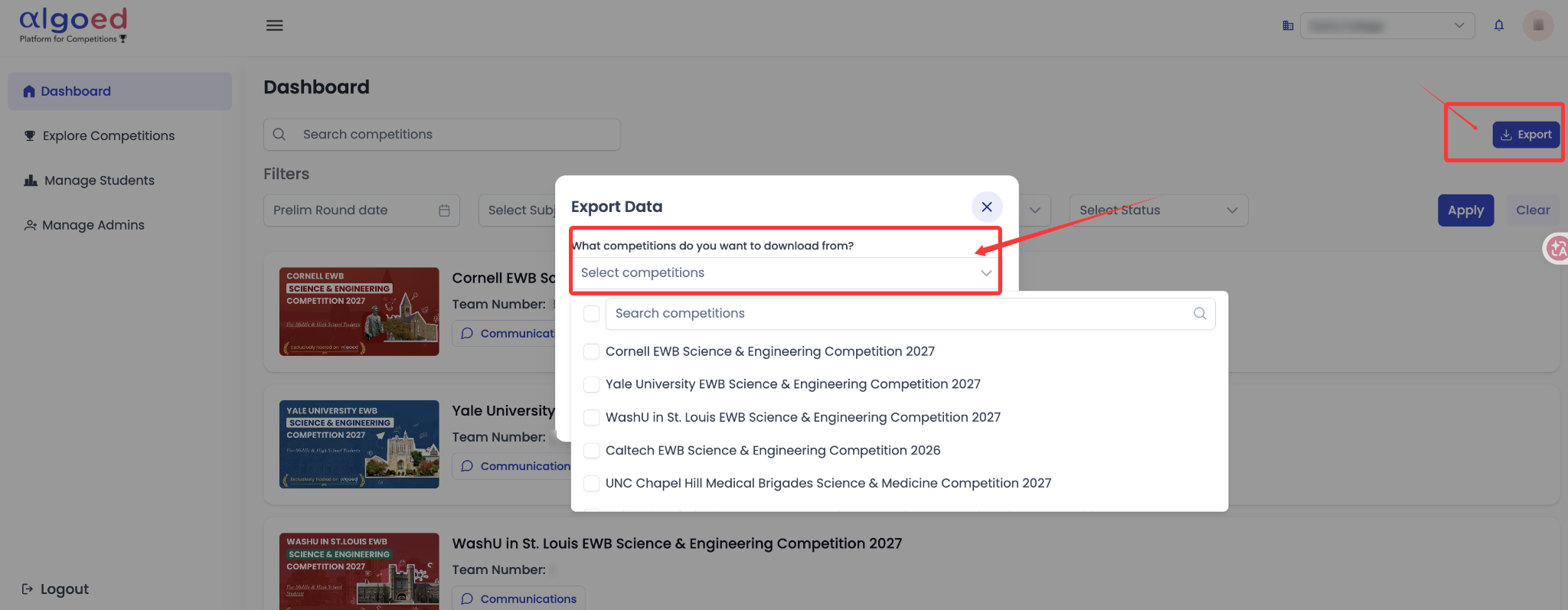Image resolution: width=1568 pixels, height=610 pixels.
Task: Close the Export Data dialog
Action: [x=987, y=207]
